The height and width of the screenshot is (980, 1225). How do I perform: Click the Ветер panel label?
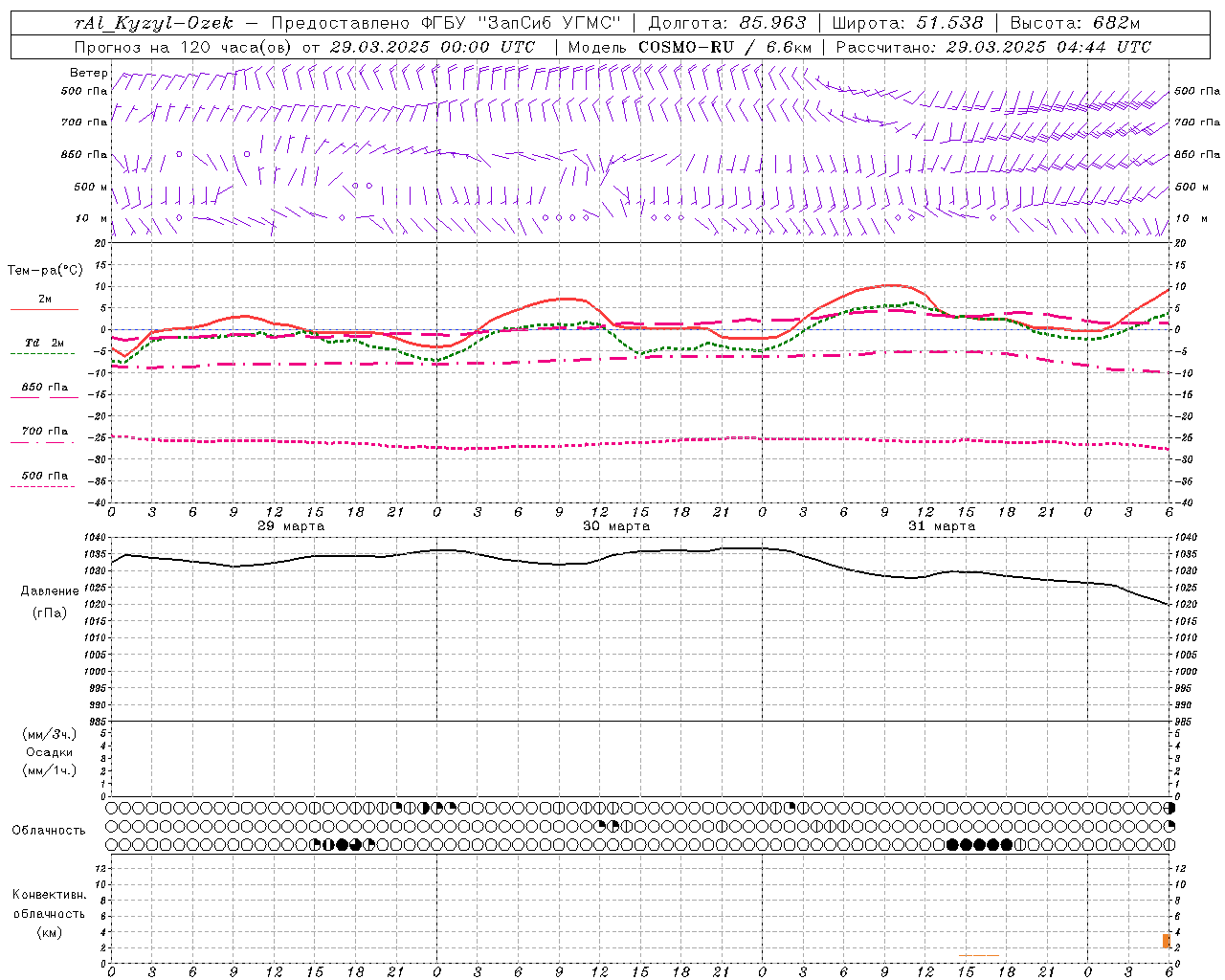tap(89, 73)
